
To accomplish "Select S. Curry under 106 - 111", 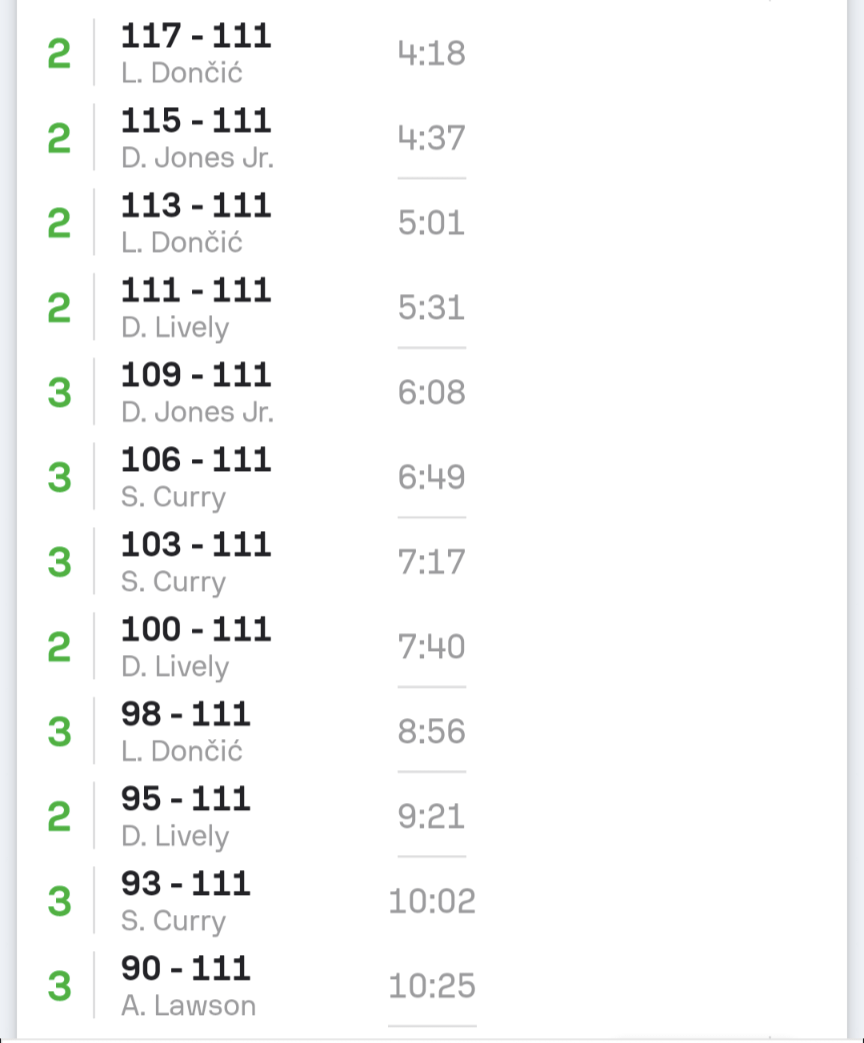I will (173, 498).
